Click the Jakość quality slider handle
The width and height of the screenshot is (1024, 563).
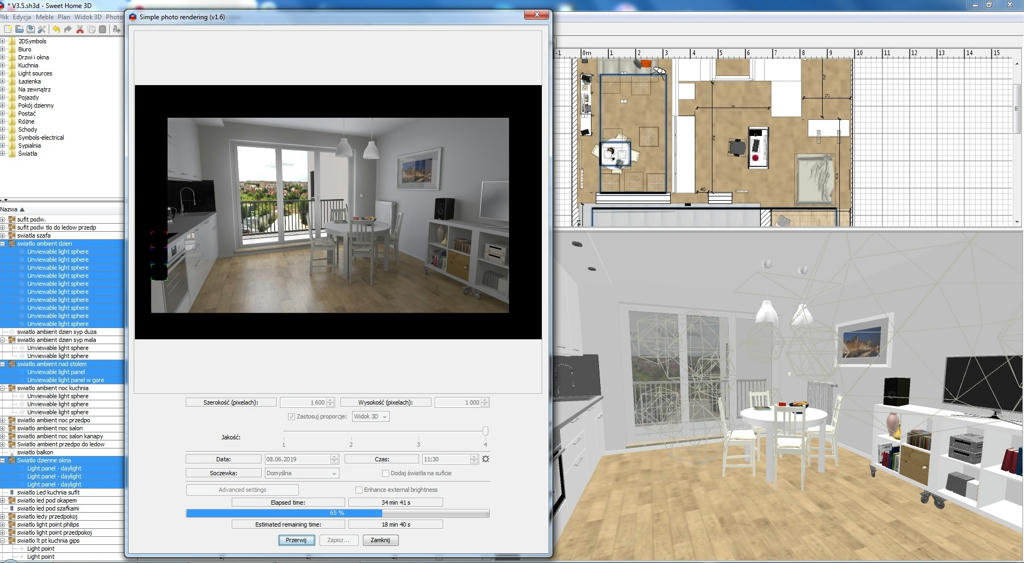click(x=485, y=431)
